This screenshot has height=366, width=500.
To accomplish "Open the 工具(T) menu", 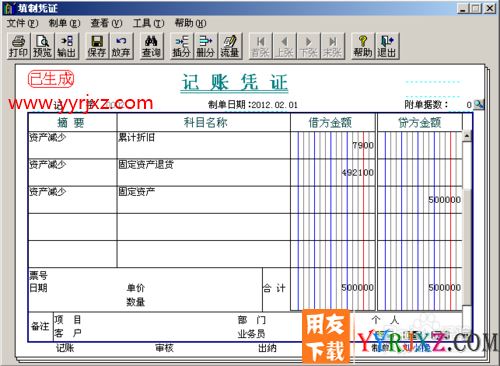I will (x=148, y=23).
